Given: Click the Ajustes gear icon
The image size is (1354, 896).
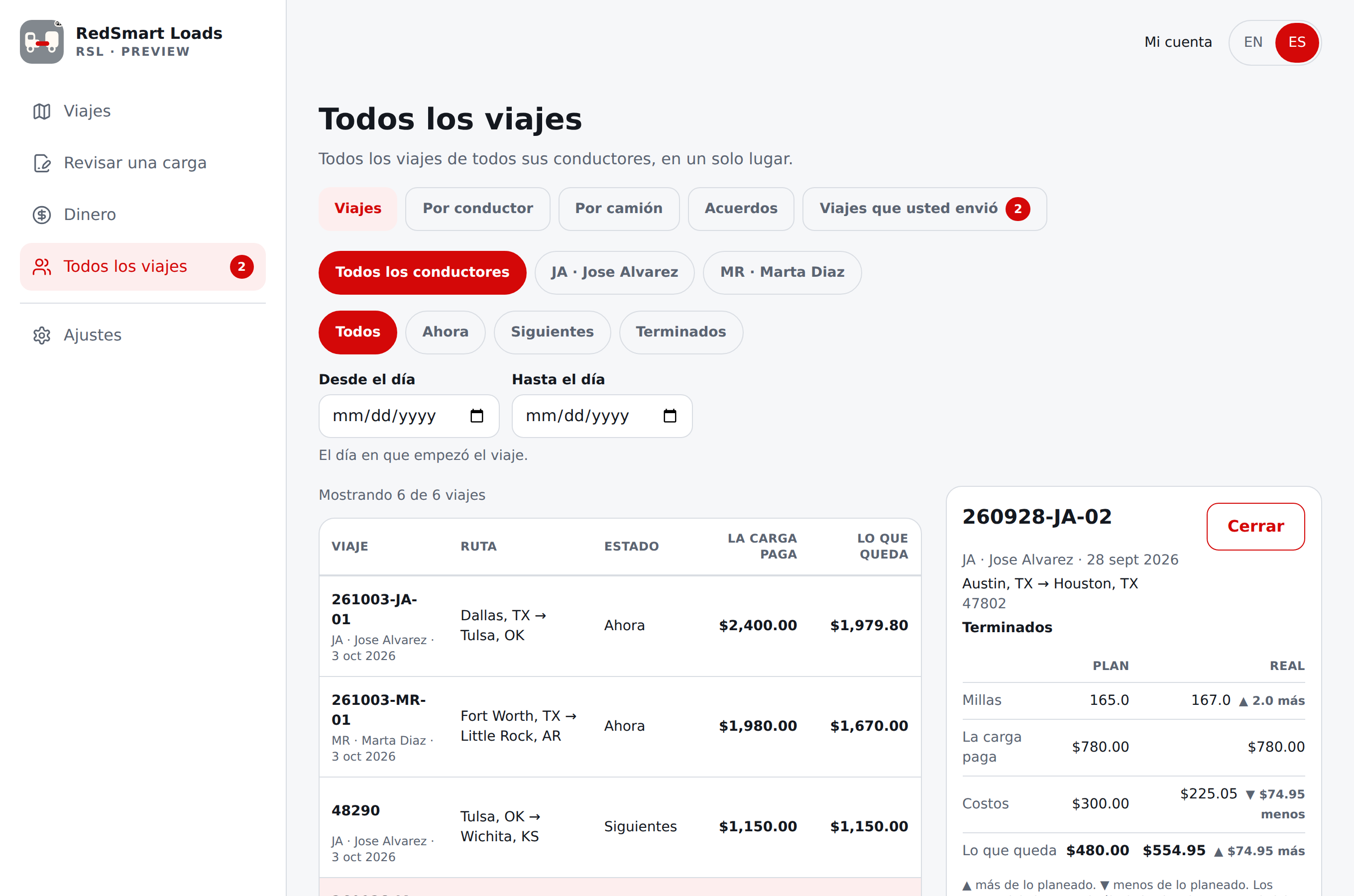Looking at the screenshot, I should (x=42, y=336).
